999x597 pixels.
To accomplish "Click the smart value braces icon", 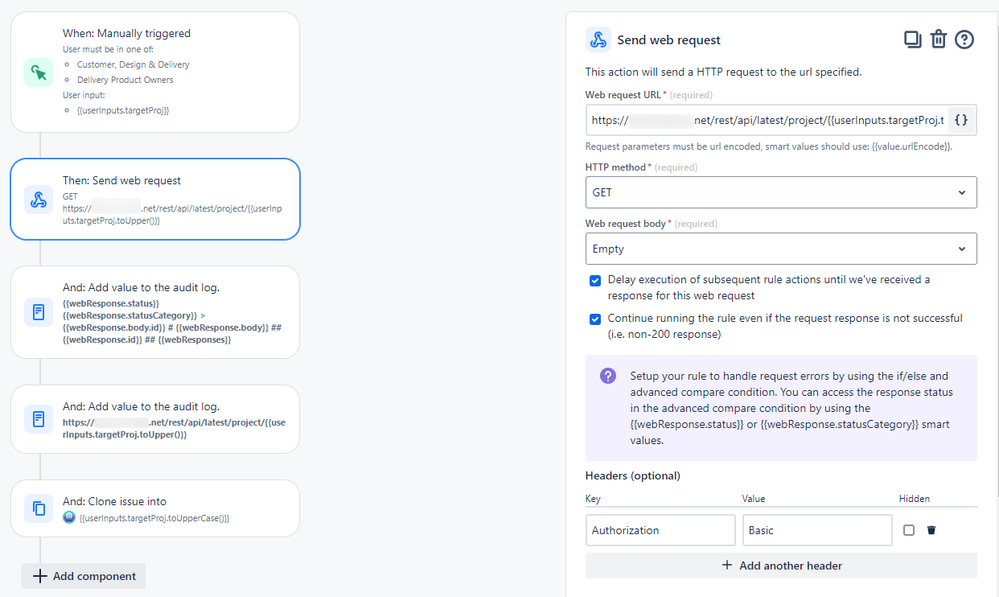I will point(961,121).
